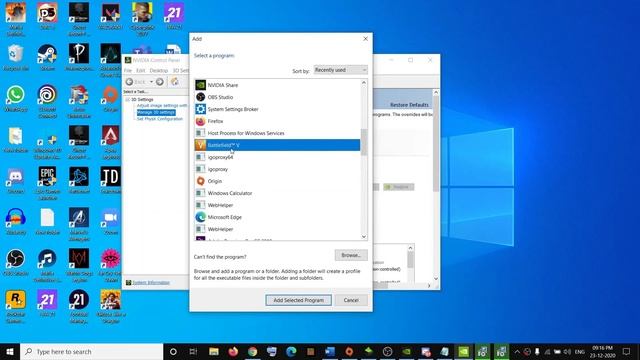Click the Recycle Bin desktop icon

[16, 58]
